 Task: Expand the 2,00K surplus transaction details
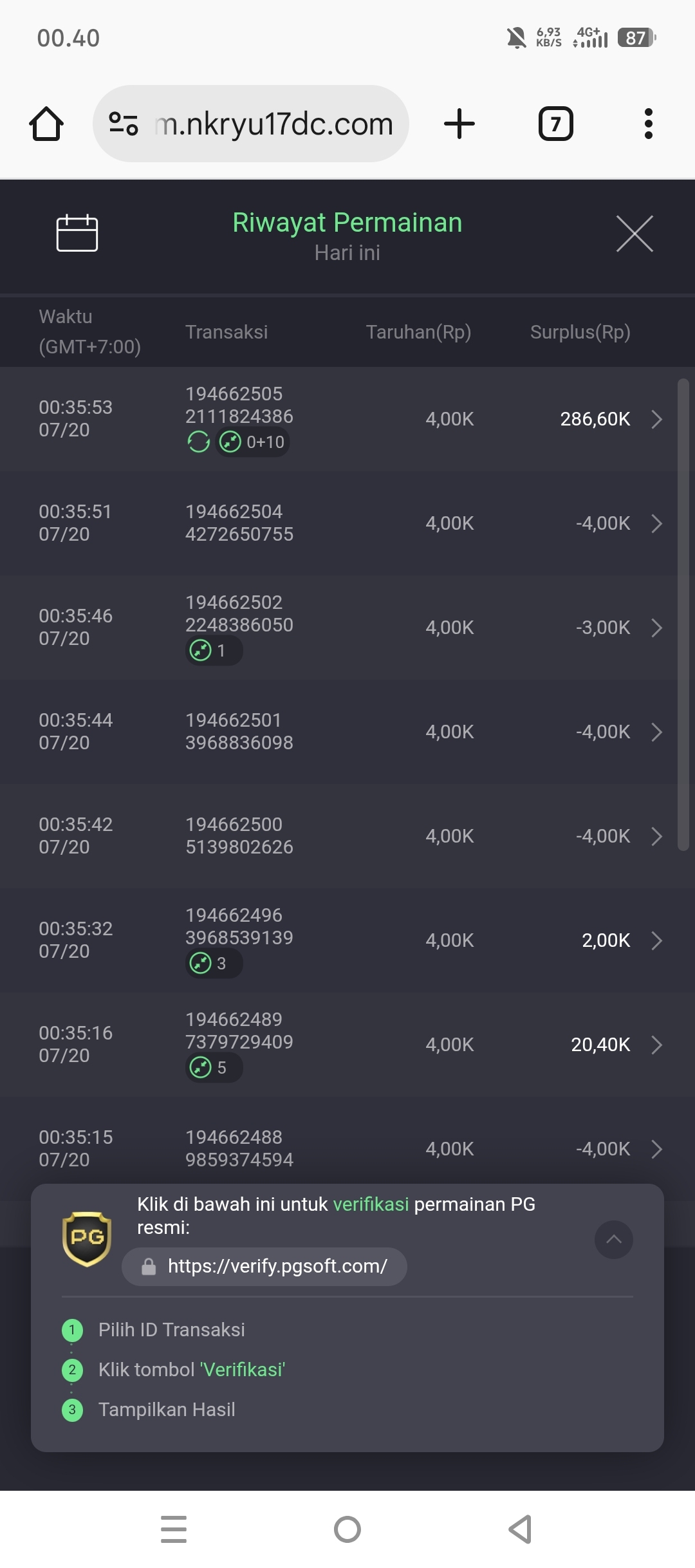tap(656, 940)
